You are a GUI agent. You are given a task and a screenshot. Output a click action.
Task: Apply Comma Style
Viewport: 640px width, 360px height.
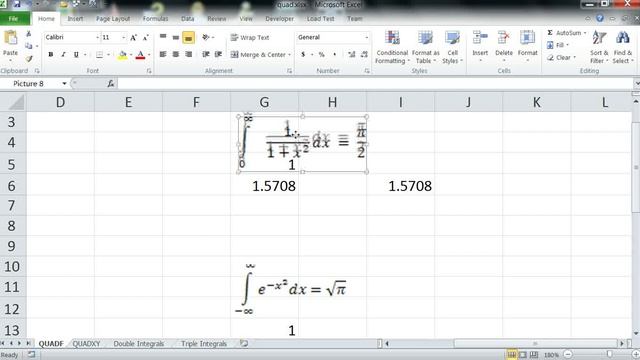335,54
